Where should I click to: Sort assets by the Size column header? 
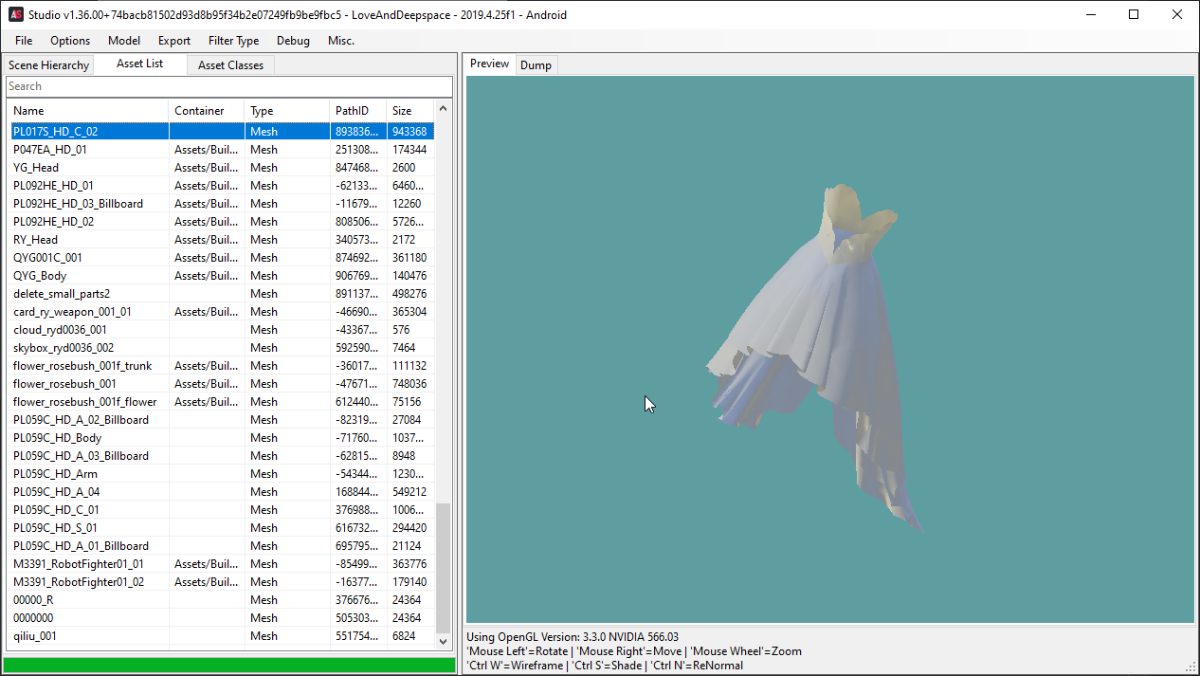point(409,111)
